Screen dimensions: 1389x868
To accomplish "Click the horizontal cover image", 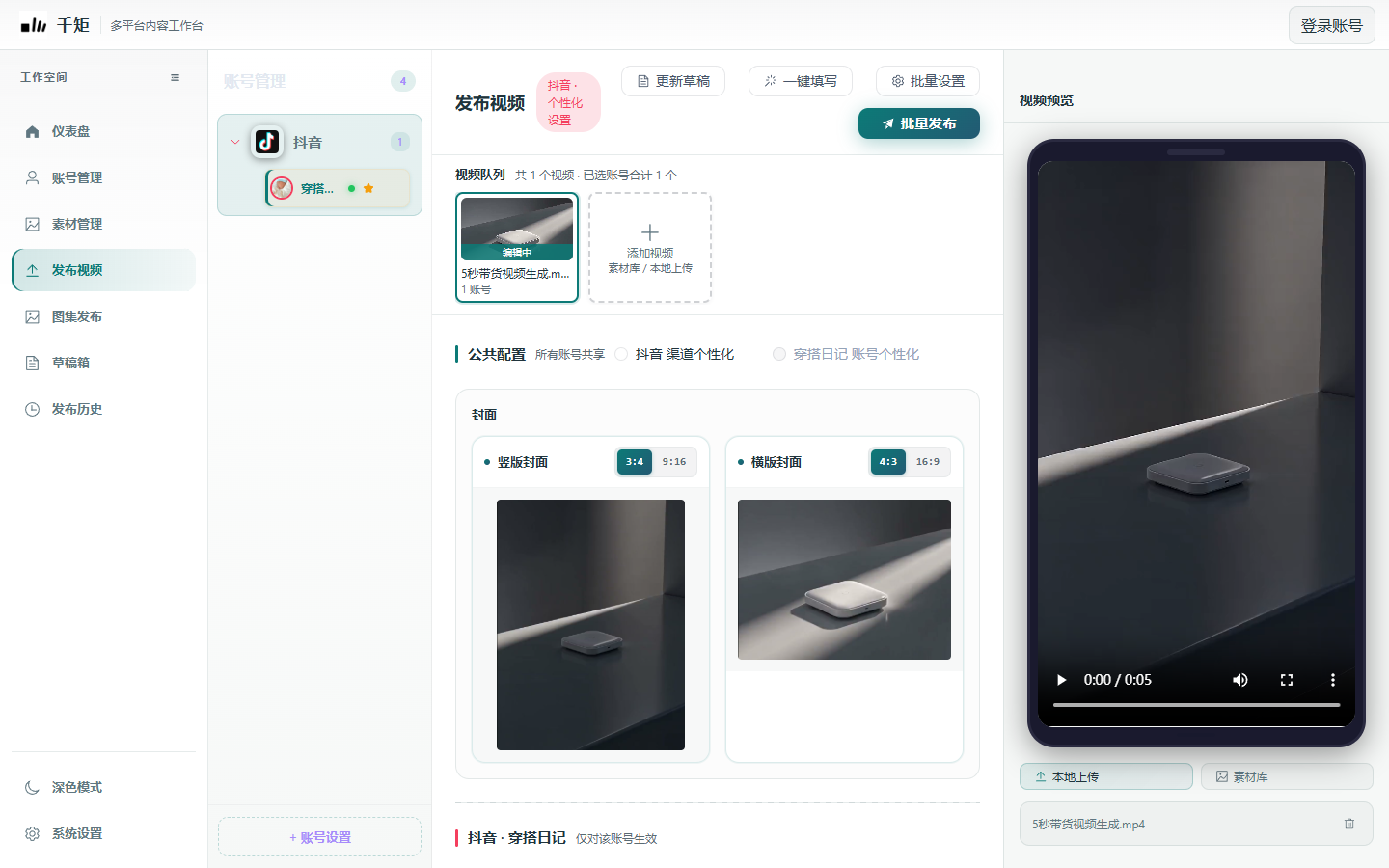I will coord(844,580).
